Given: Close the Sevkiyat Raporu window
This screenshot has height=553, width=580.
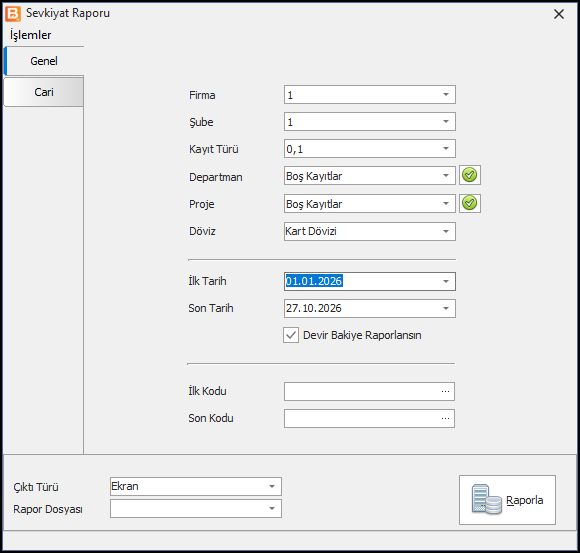Looking at the screenshot, I should (x=559, y=14).
